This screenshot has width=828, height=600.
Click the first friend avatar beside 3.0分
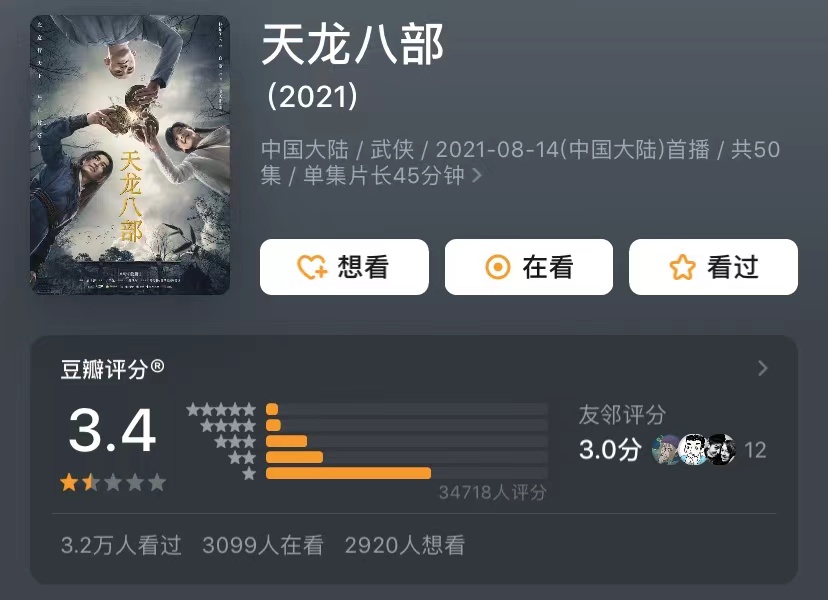(666, 449)
